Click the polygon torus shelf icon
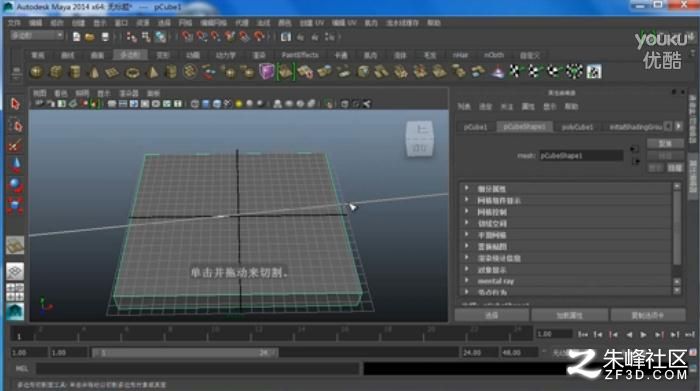Screen dimensions: 700x391 point(132,72)
